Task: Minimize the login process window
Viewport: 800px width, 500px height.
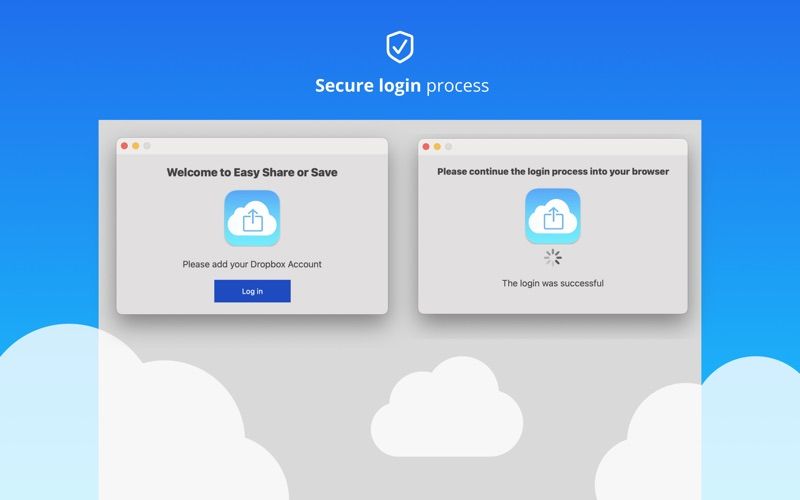Action: [x=437, y=146]
